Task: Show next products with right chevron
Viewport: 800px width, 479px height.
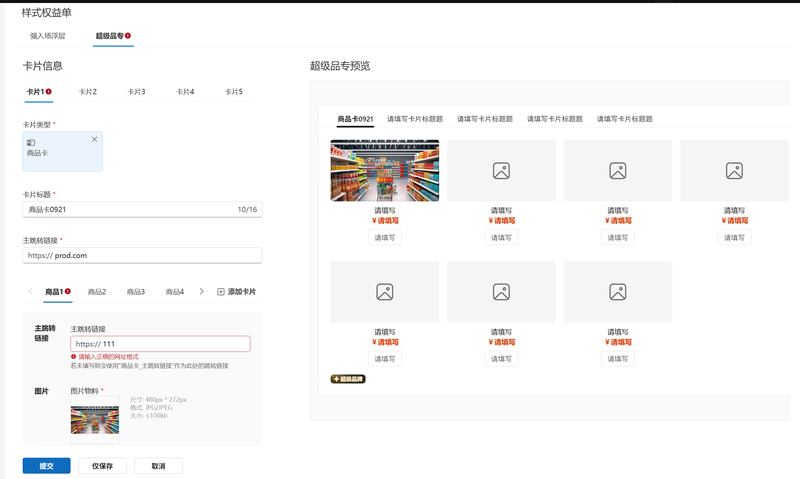Action: coord(202,291)
